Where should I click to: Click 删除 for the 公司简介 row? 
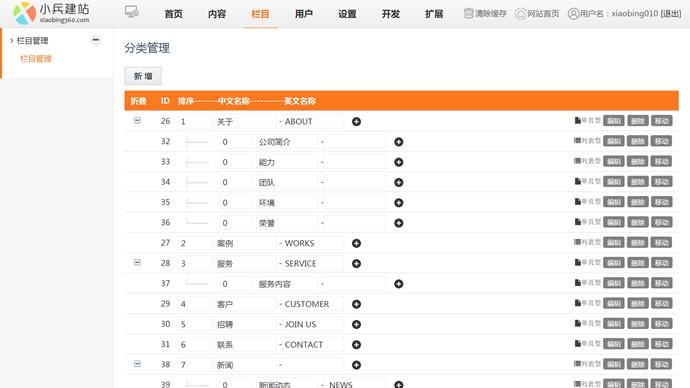(638, 141)
